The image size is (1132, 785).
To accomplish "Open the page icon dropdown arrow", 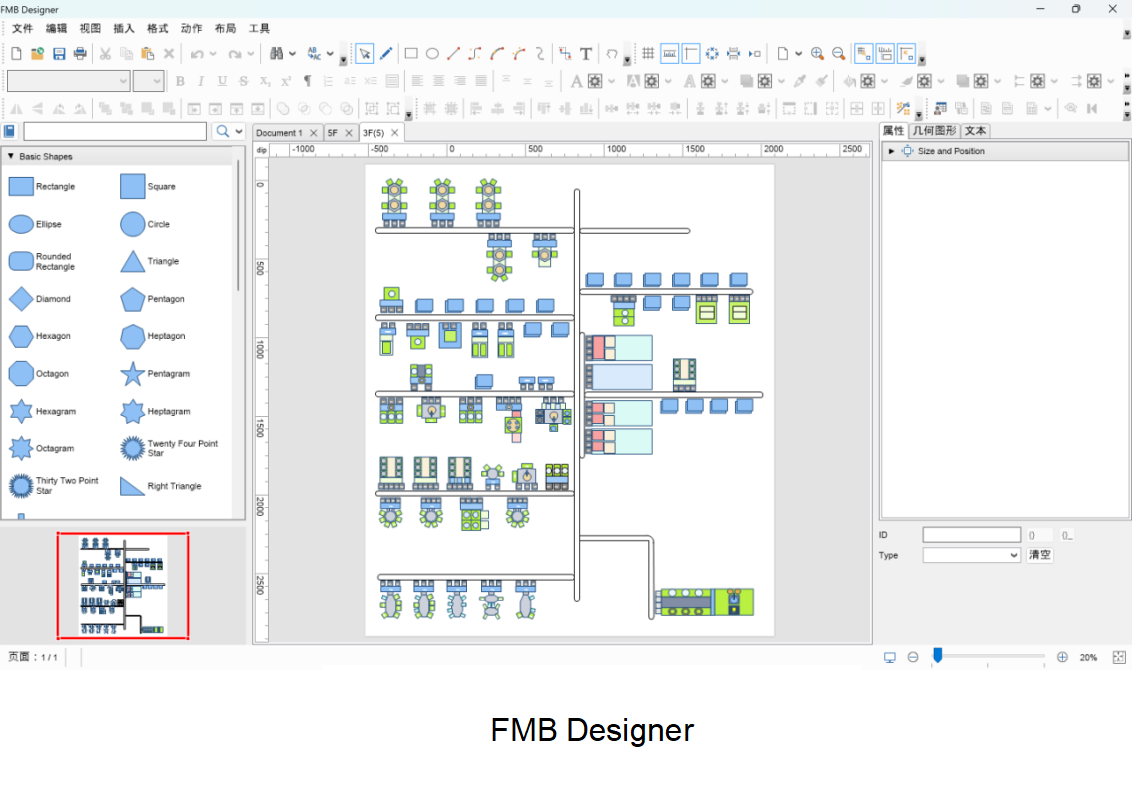I will click(798, 53).
